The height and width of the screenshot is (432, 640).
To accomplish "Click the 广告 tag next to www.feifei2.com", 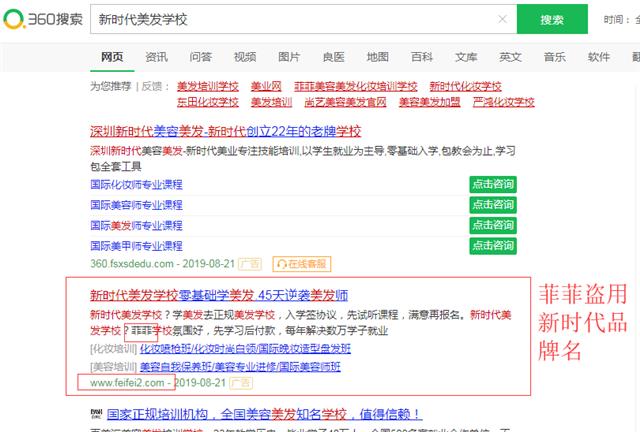I will (241, 383).
